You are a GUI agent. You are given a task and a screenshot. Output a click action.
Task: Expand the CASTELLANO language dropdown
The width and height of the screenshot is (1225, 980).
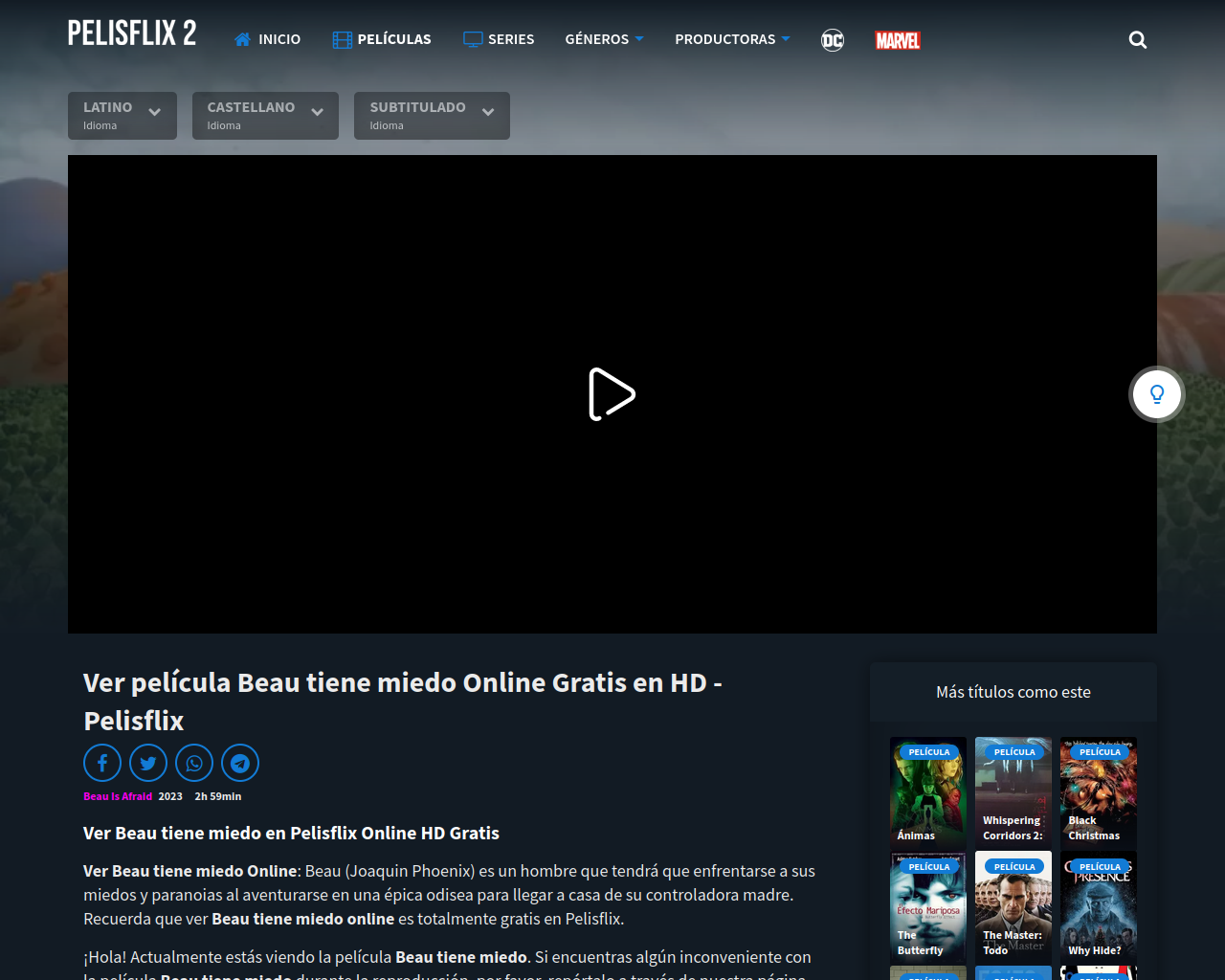(265, 116)
